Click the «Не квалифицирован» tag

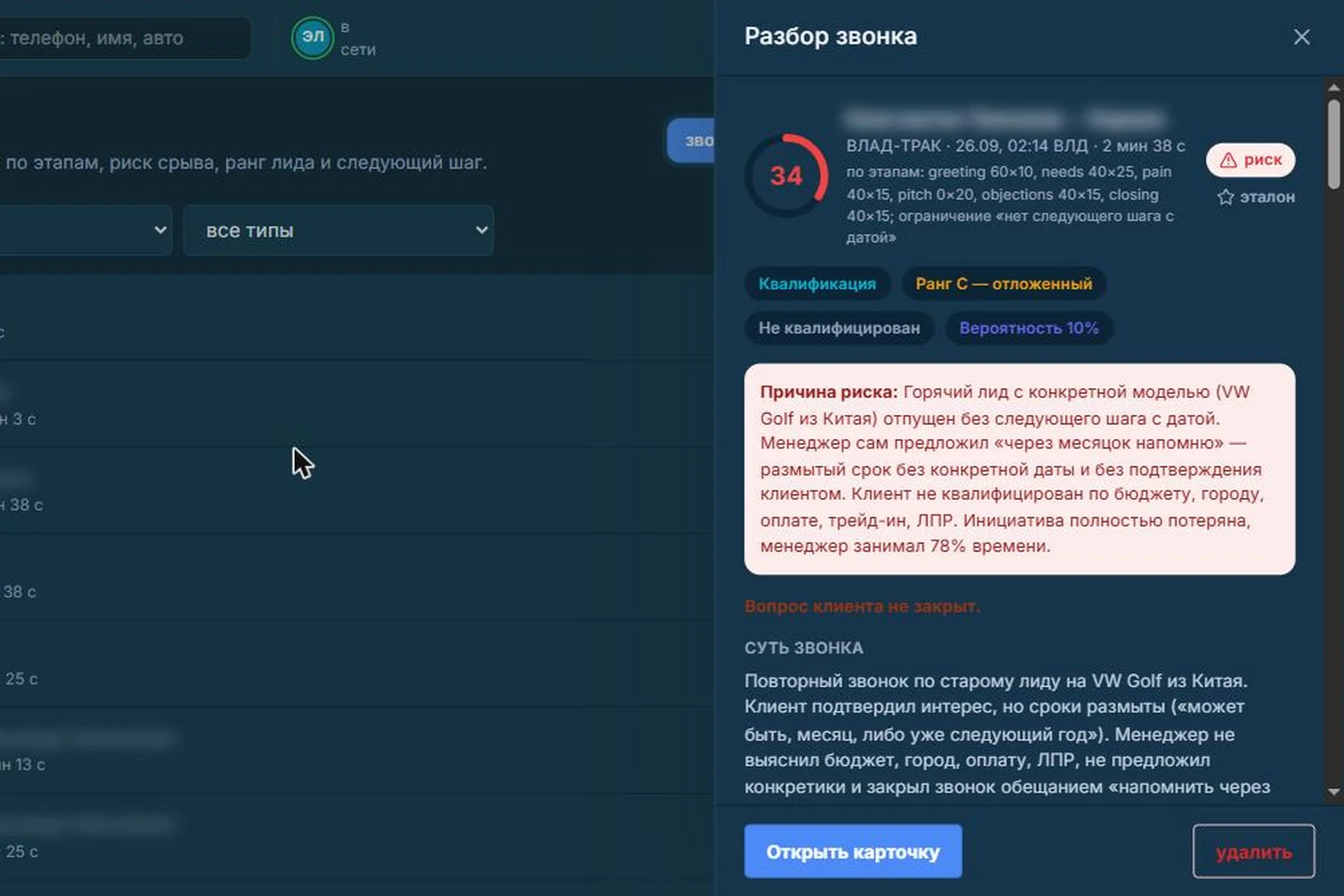coord(839,328)
